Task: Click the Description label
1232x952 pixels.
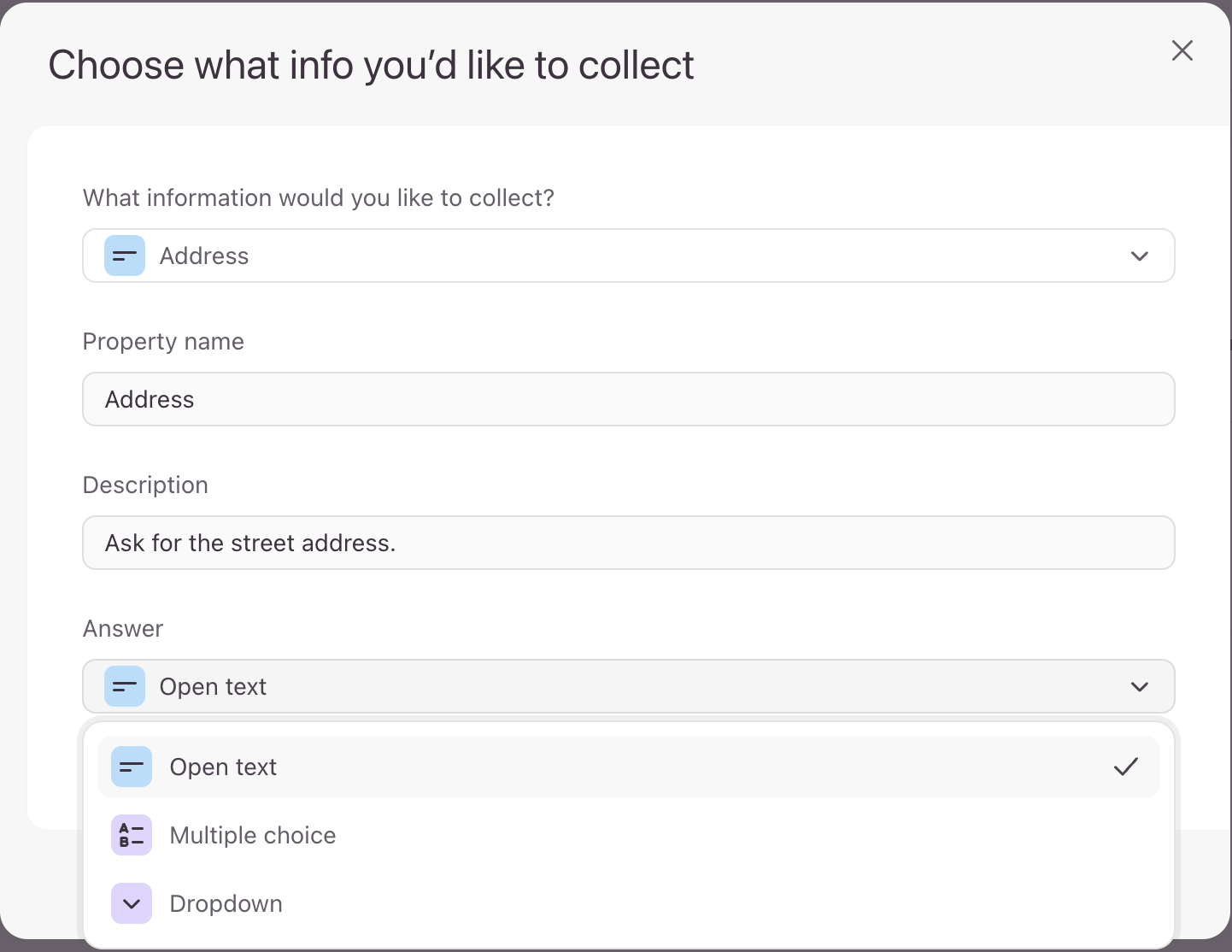Action: pos(145,485)
